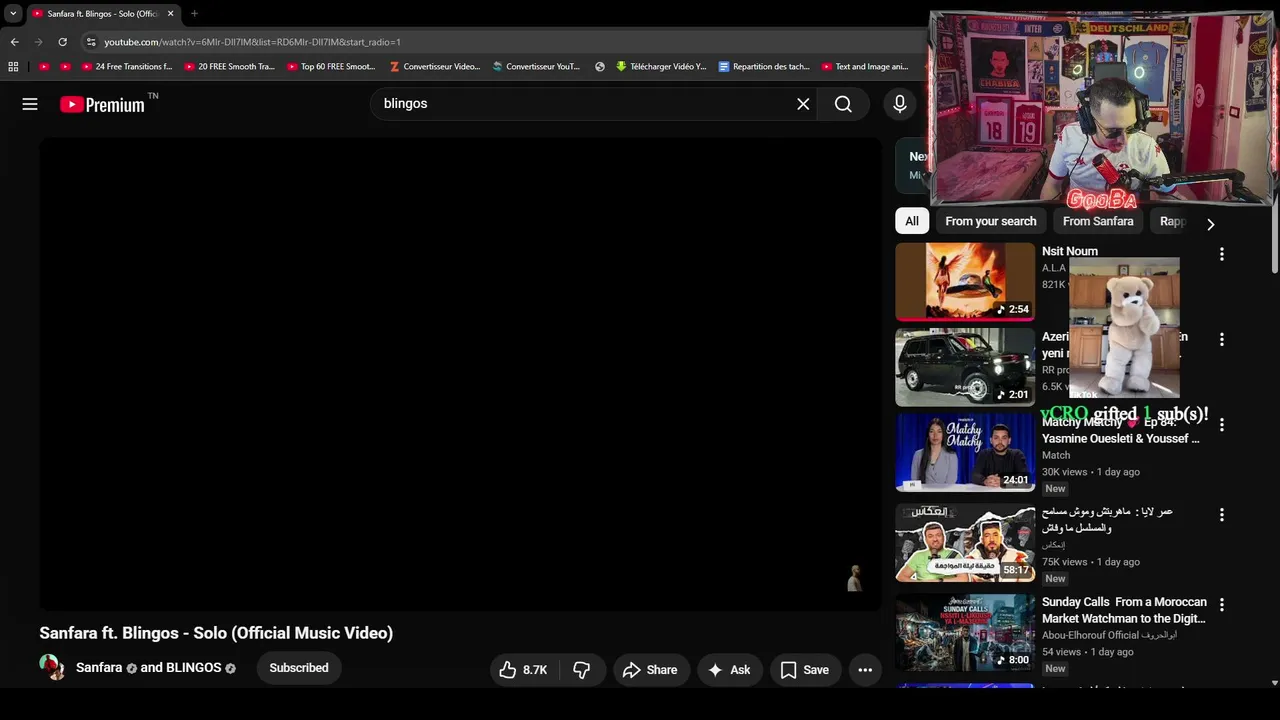1280x720 pixels.
Task: Open options menu for Azeri video
Action: (x=1221, y=339)
